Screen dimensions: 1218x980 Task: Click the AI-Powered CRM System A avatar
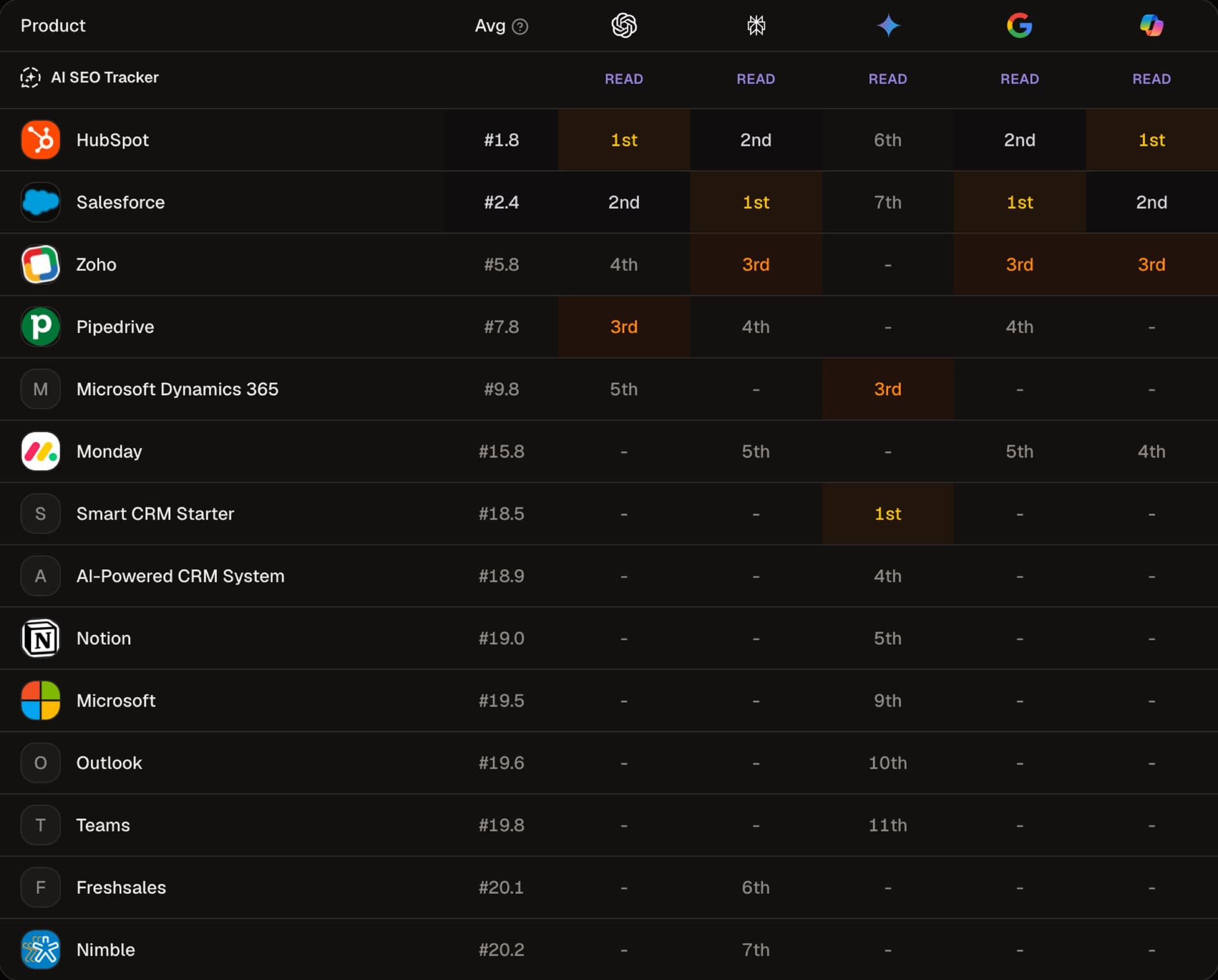41,575
